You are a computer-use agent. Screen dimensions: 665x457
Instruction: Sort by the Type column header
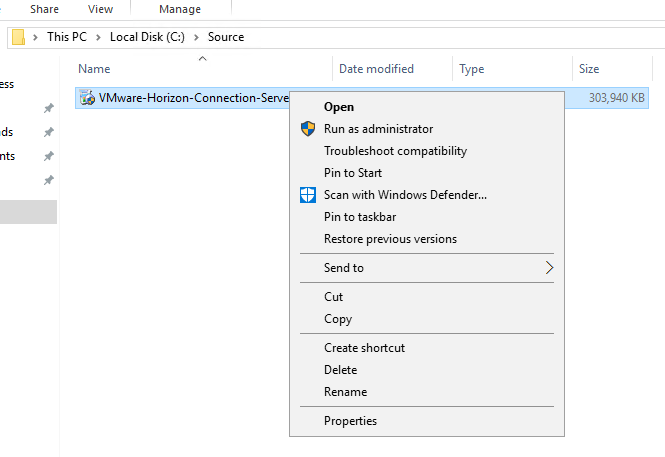(x=472, y=69)
